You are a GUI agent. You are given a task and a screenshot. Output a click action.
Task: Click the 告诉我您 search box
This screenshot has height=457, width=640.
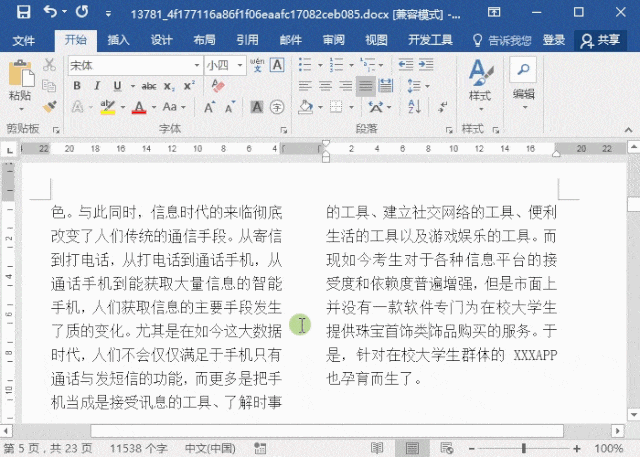point(502,40)
